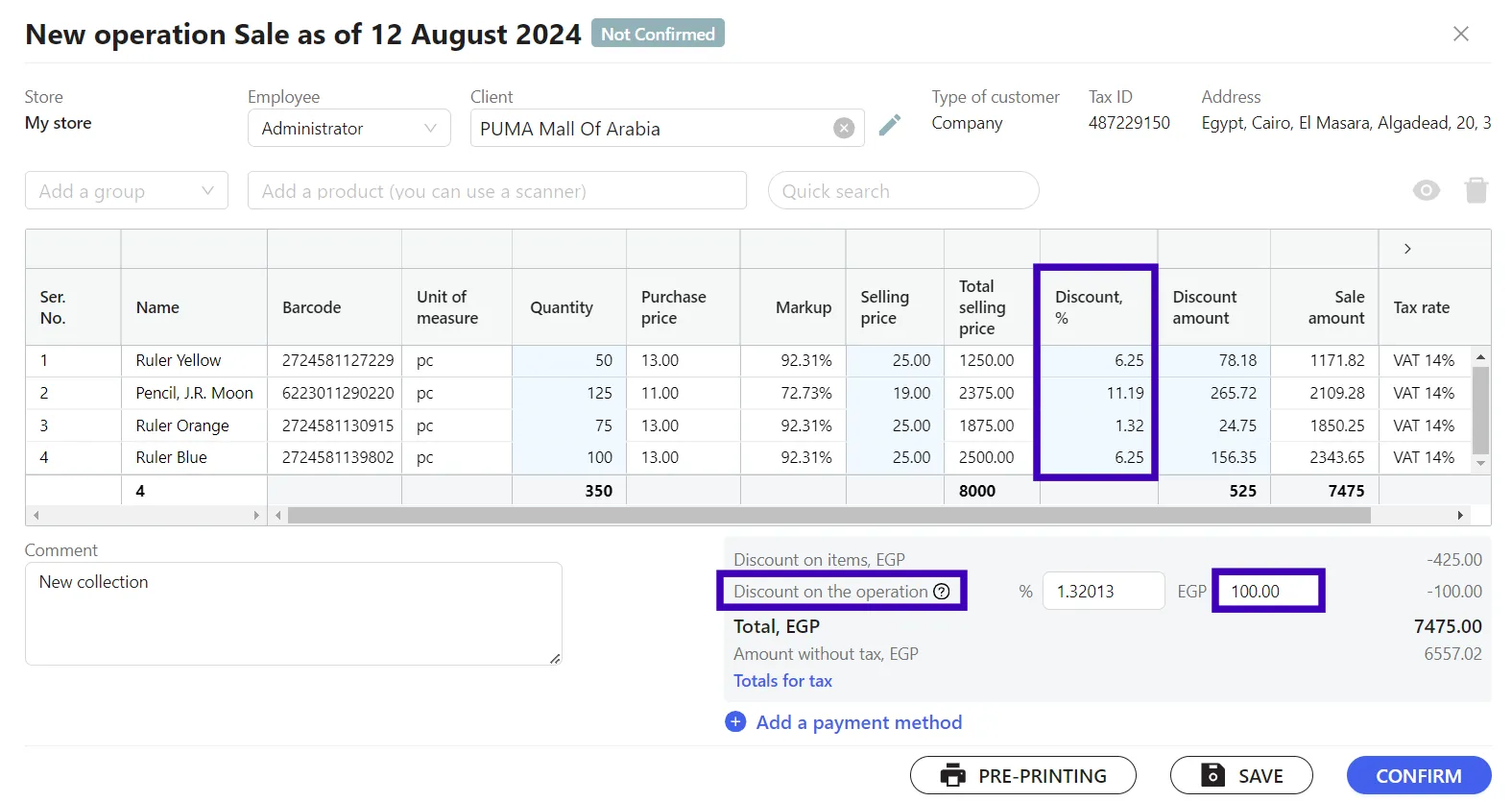Click the PRE-PRINTING button
Screen dimensions: 1512x802
pos(1023,775)
